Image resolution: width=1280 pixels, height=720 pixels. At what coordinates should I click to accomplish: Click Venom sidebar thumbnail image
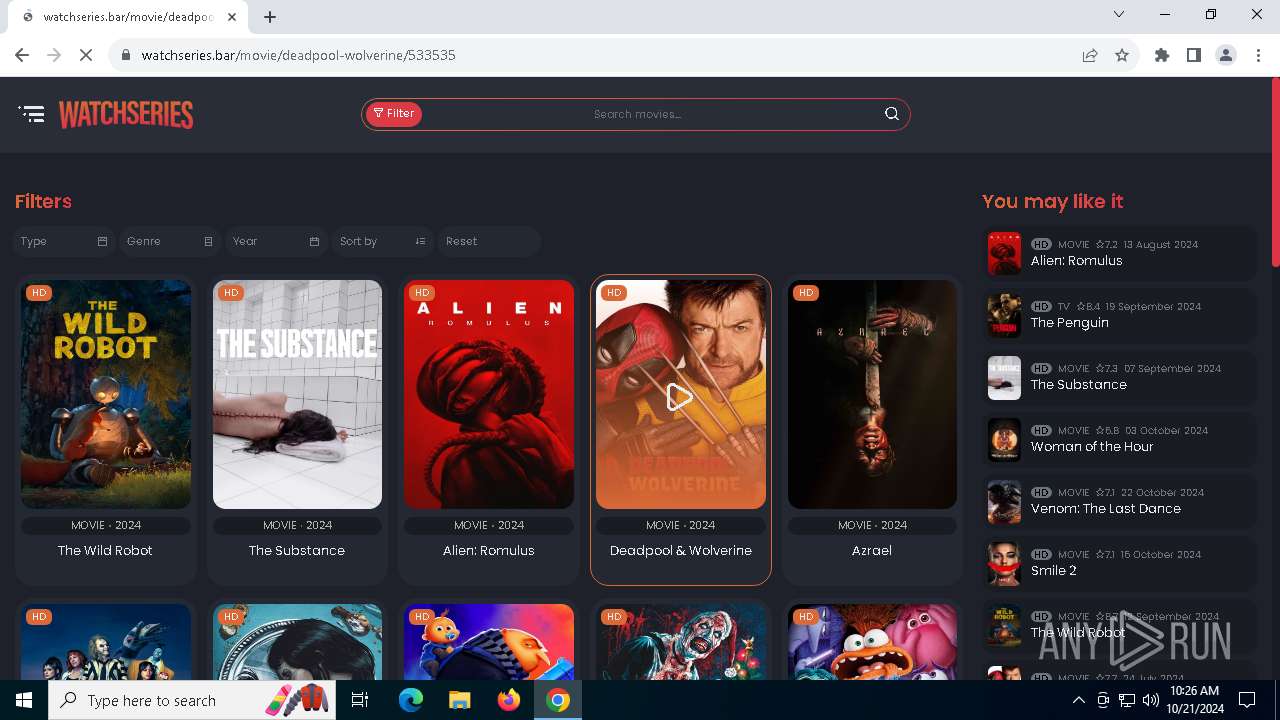click(1004, 501)
